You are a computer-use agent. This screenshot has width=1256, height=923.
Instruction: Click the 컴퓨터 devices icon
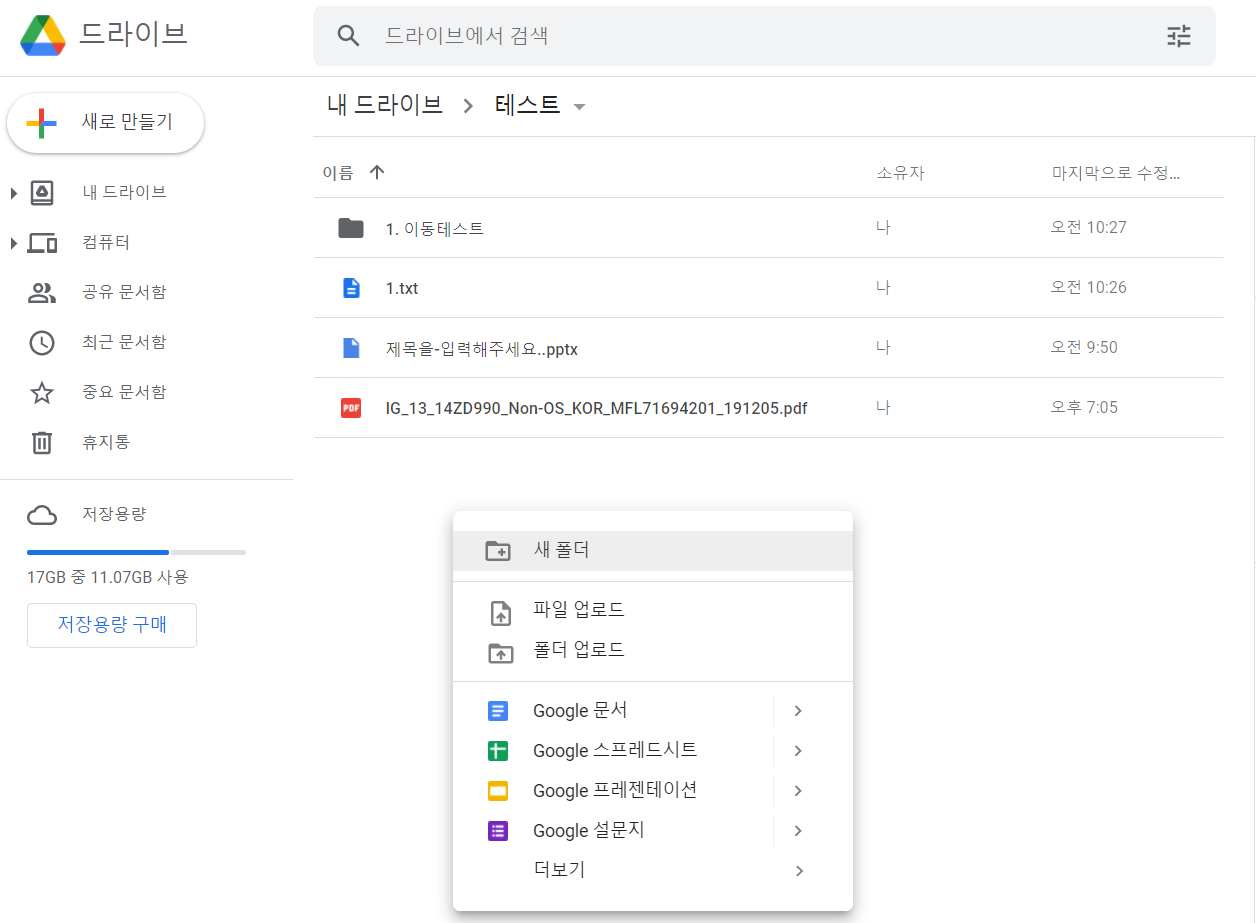[42, 243]
